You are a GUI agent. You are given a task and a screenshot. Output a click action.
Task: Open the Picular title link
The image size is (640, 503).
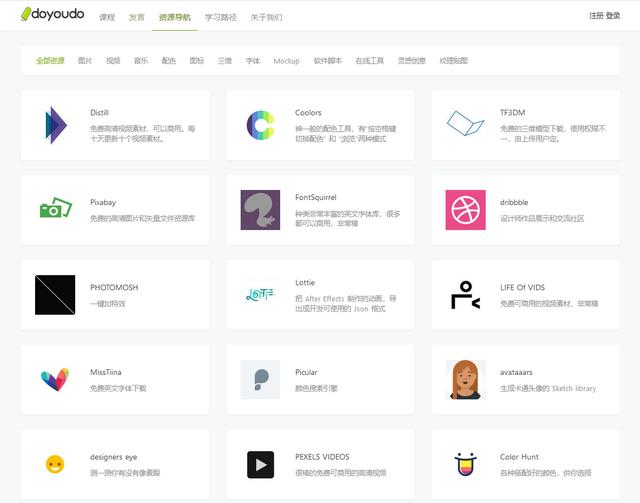(x=306, y=372)
